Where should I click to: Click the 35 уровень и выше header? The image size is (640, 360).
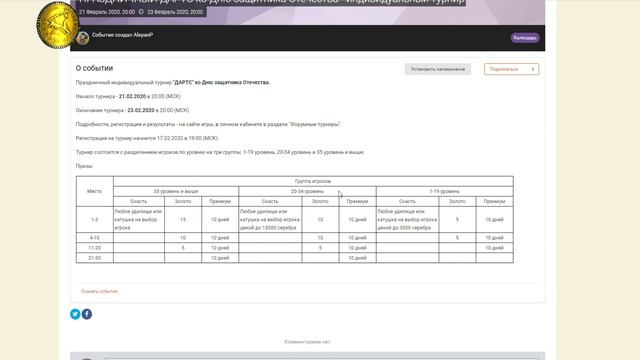[x=176, y=191]
